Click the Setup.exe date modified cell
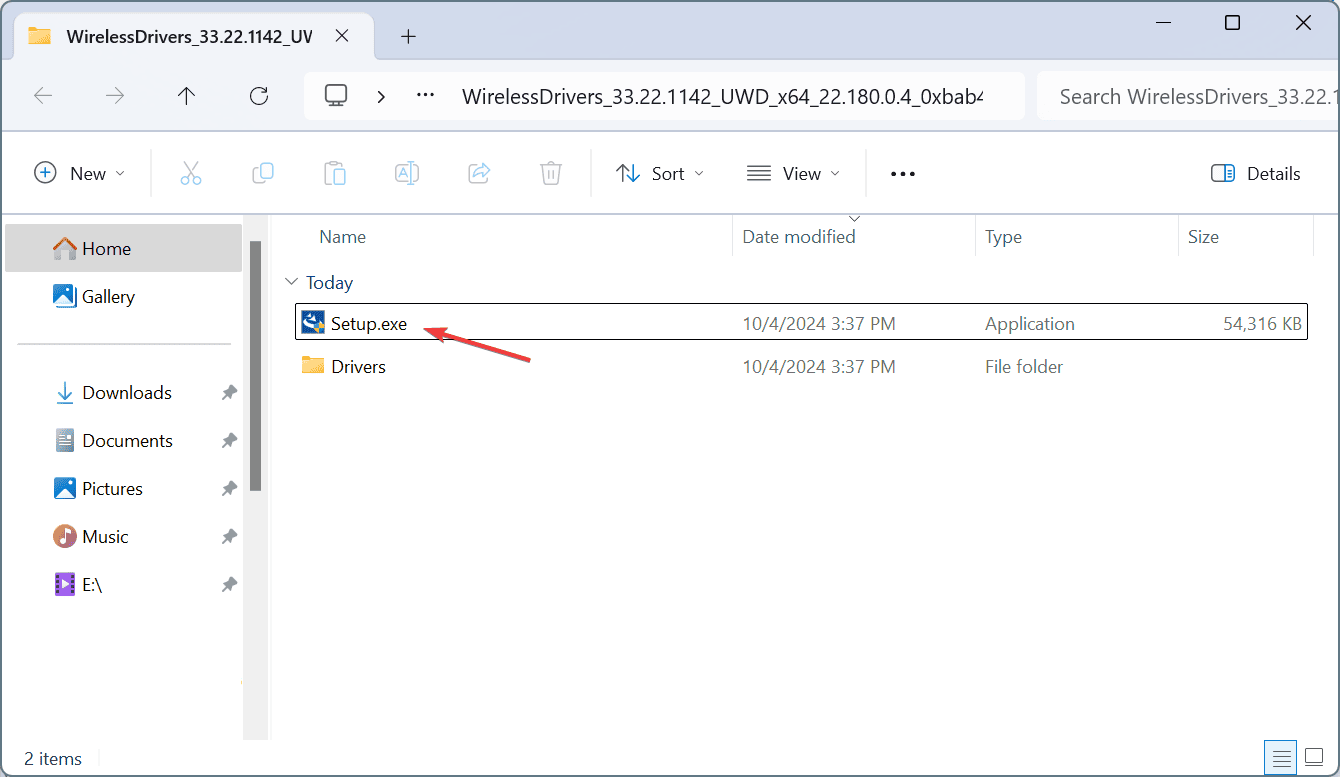 click(819, 324)
